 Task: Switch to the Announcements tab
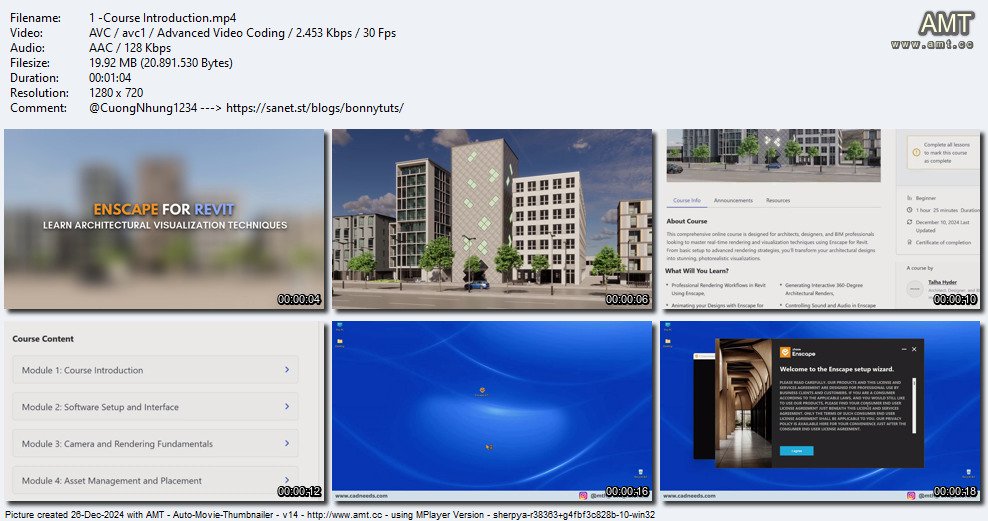733,200
